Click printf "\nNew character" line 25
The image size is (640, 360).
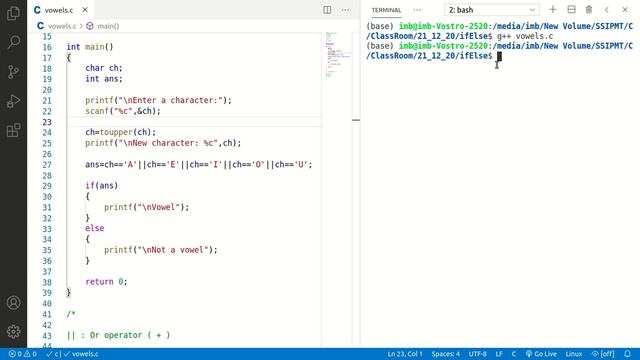click(163, 143)
